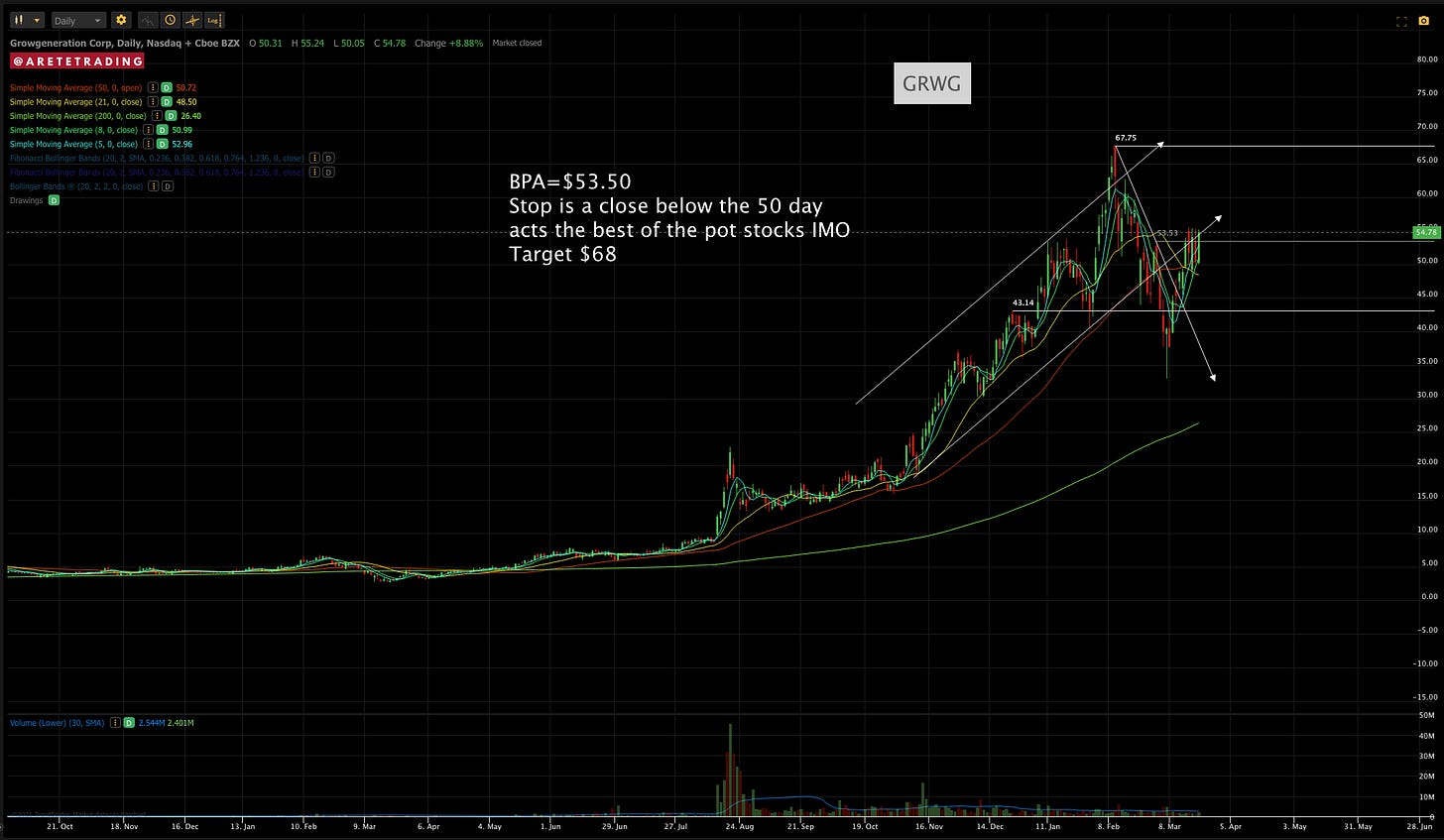The width and height of the screenshot is (1444, 840).
Task: Click the clock extended-hours icon
Action: point(170,20)
